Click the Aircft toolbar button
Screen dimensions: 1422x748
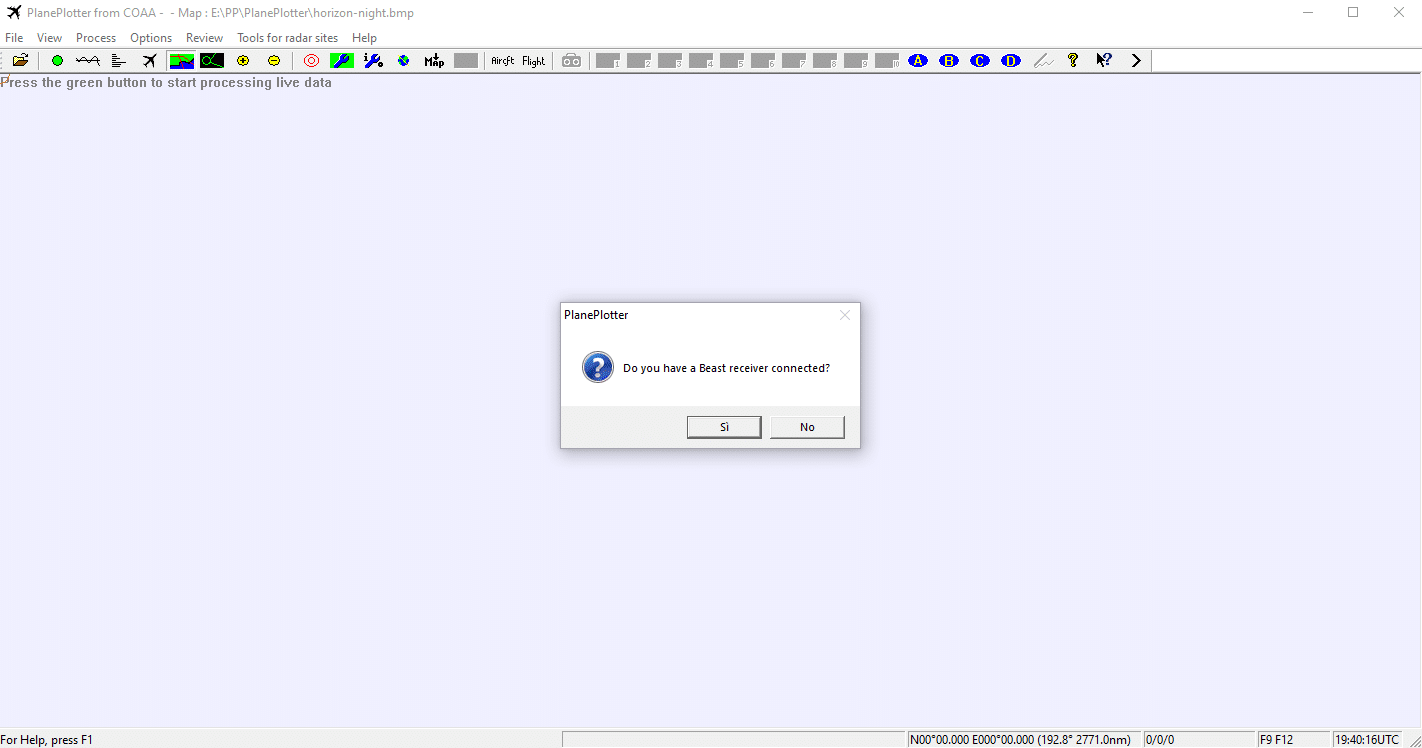pos(503,61)
